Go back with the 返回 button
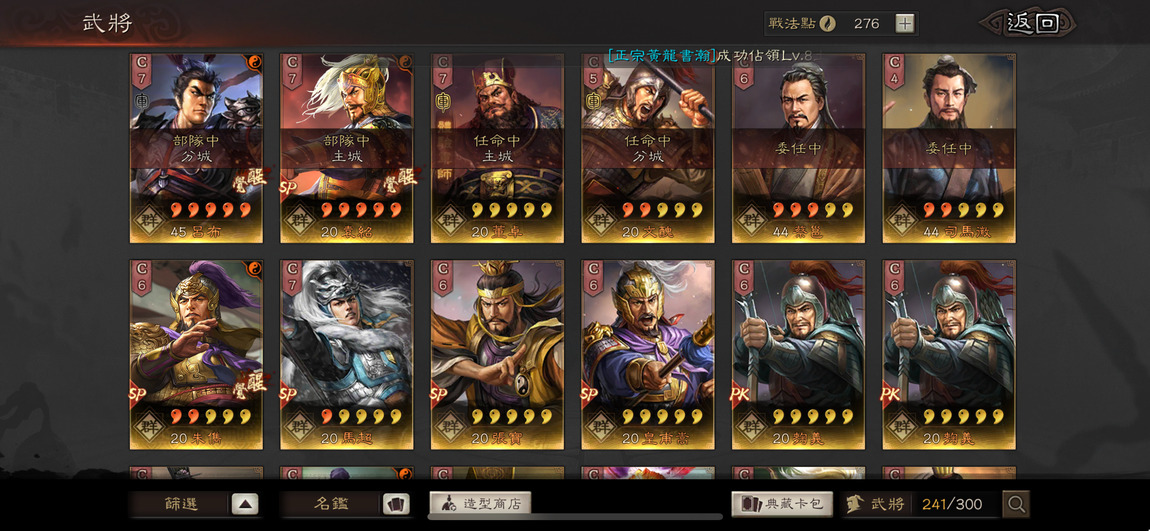 click(x=1029, y=23)
